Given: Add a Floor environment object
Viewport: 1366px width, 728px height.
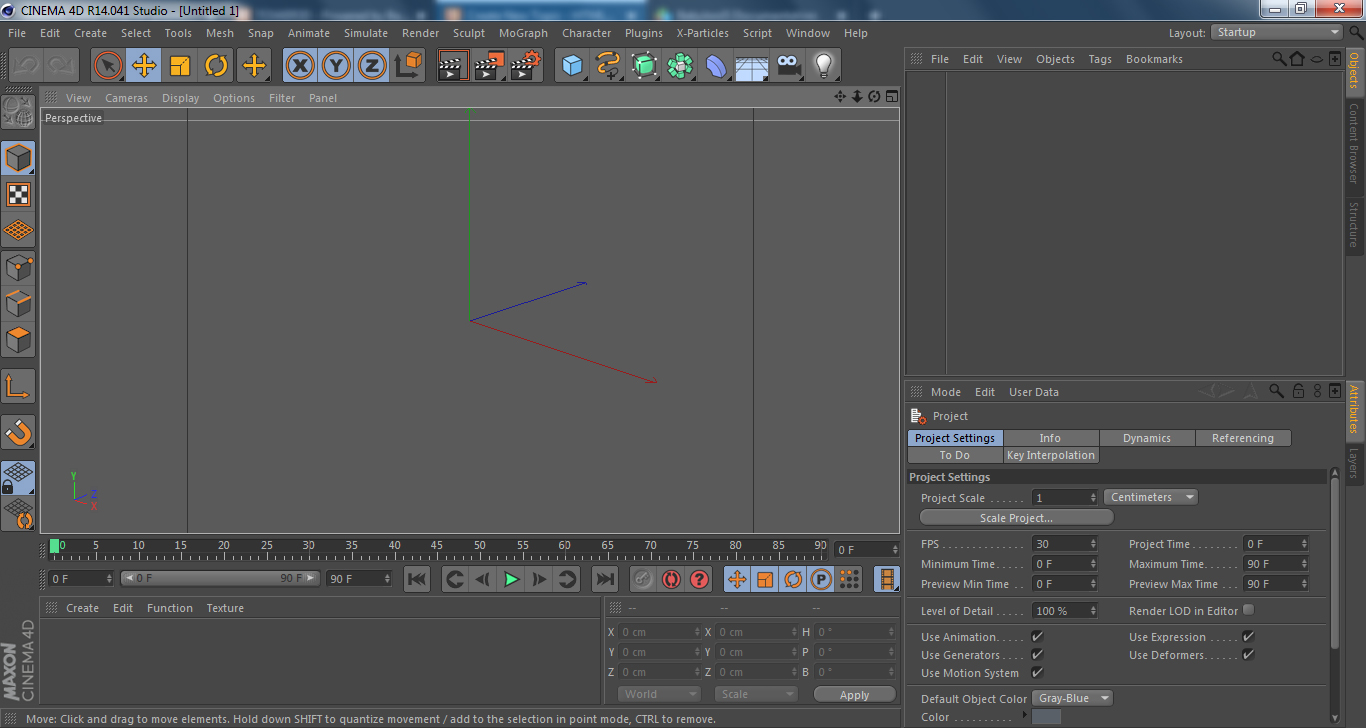Looking at the screenshot, I should tap(752, 66).
